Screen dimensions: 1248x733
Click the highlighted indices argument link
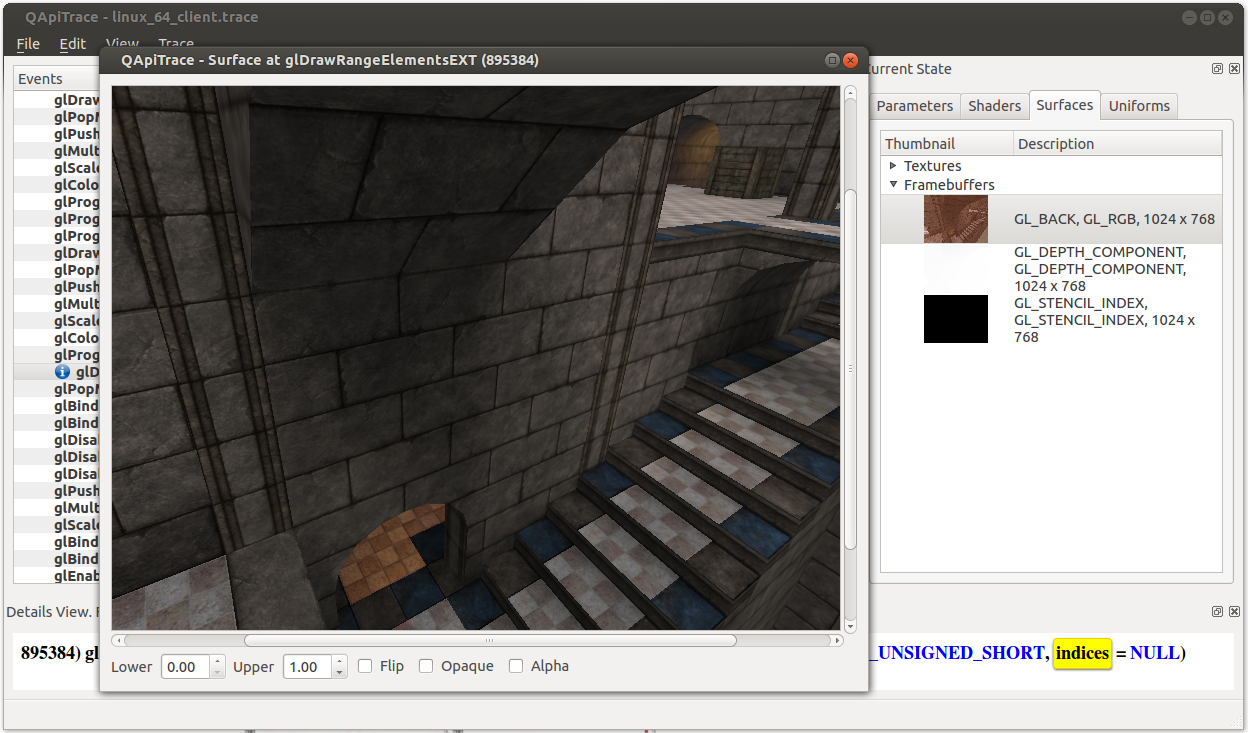(1082, 653)
